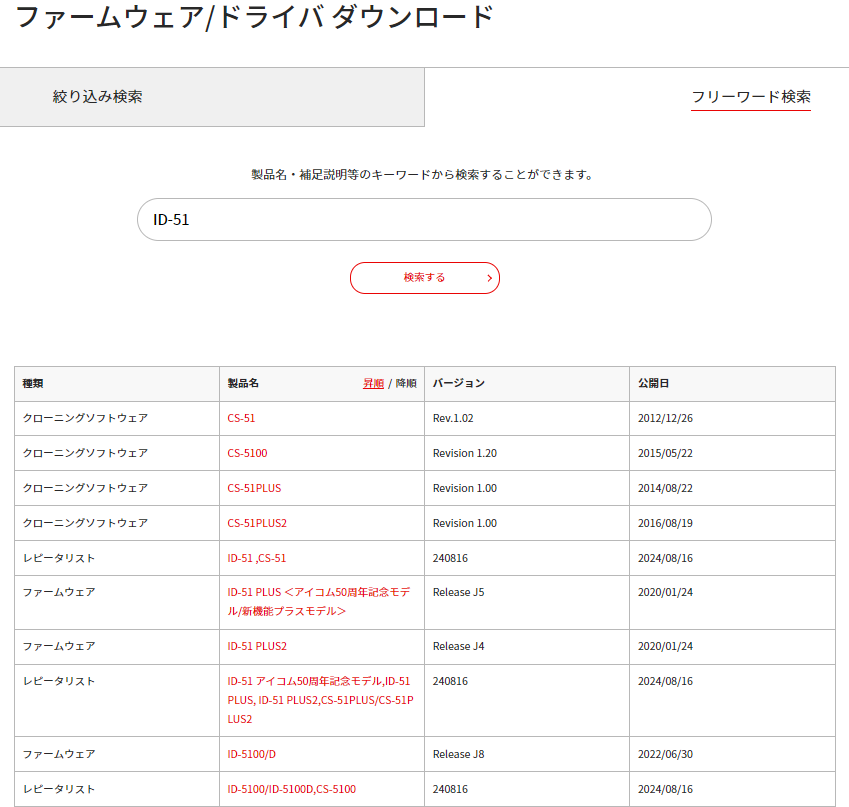Click date cell 2015/05/22
Viewport: 849px width, 807px height.
665,453
